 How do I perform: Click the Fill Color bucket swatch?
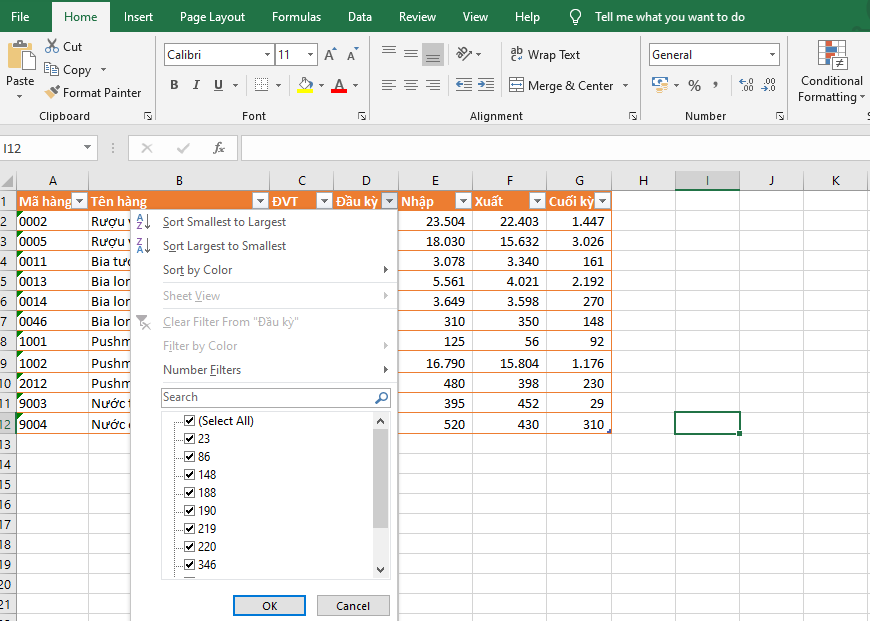(x=305, y=86)
